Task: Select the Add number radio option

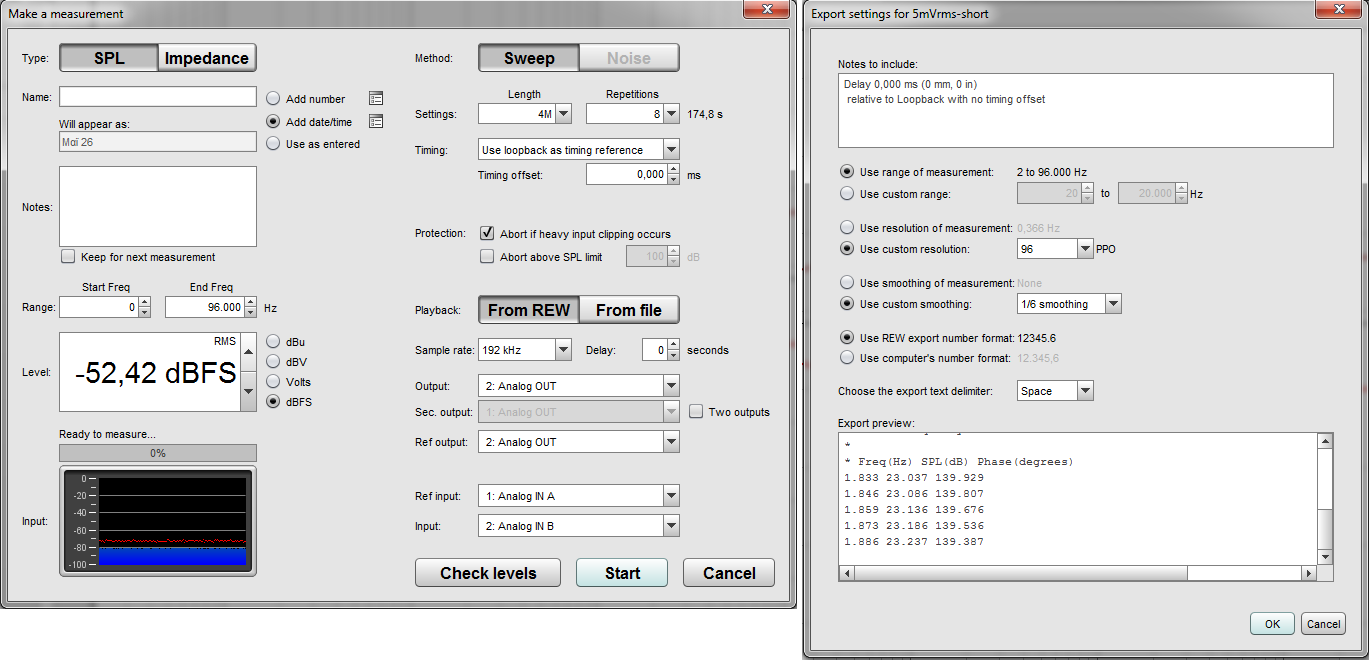Action: (273, 99)
